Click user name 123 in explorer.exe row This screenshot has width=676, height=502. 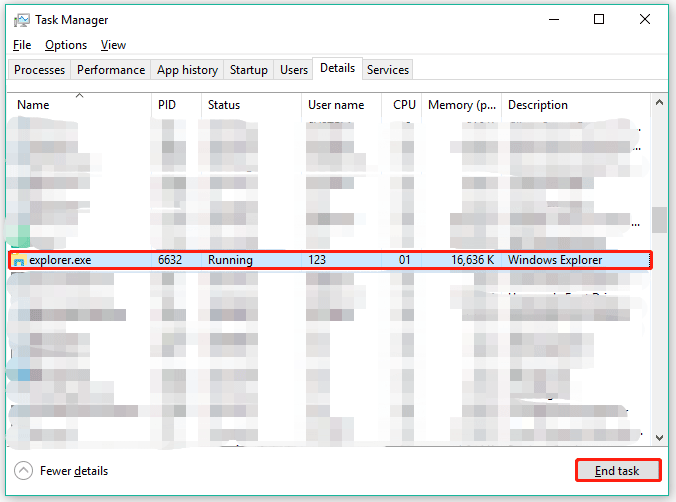317,260
